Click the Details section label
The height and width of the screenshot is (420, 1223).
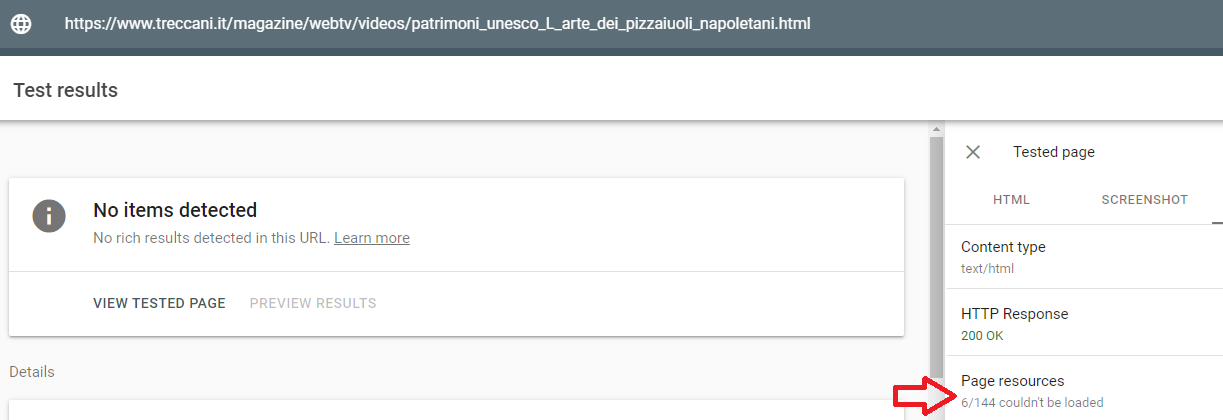point(32,372)
